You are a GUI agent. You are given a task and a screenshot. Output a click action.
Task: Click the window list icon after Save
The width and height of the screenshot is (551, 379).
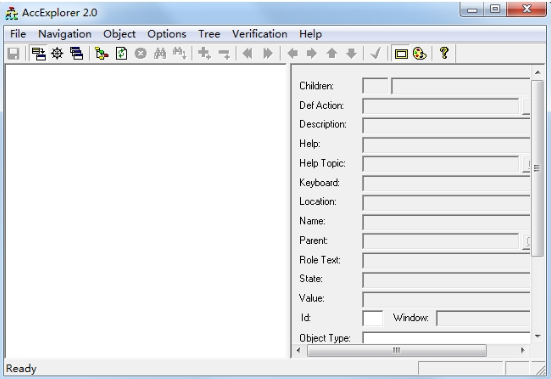point(38,54)
